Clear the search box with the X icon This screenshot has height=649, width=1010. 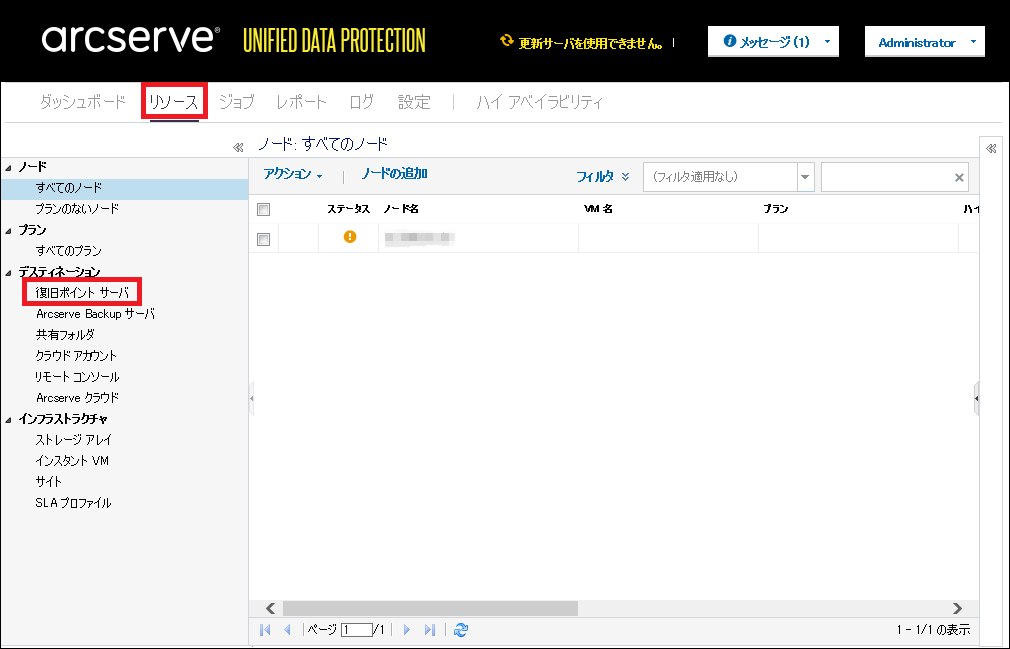(x=958, y=178)
